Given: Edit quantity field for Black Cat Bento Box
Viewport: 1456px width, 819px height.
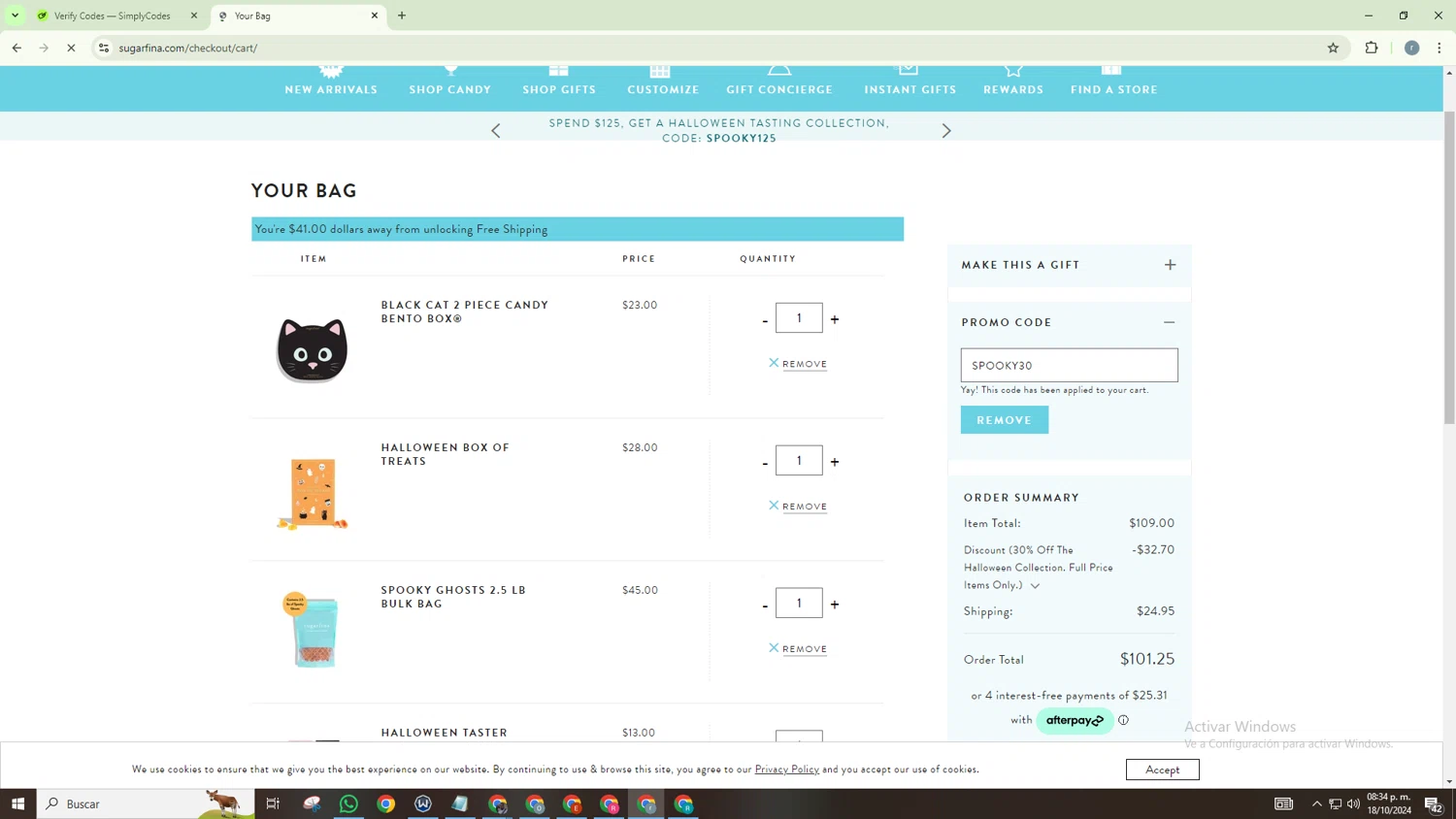Looking at the screenshot, I should 799,318.
